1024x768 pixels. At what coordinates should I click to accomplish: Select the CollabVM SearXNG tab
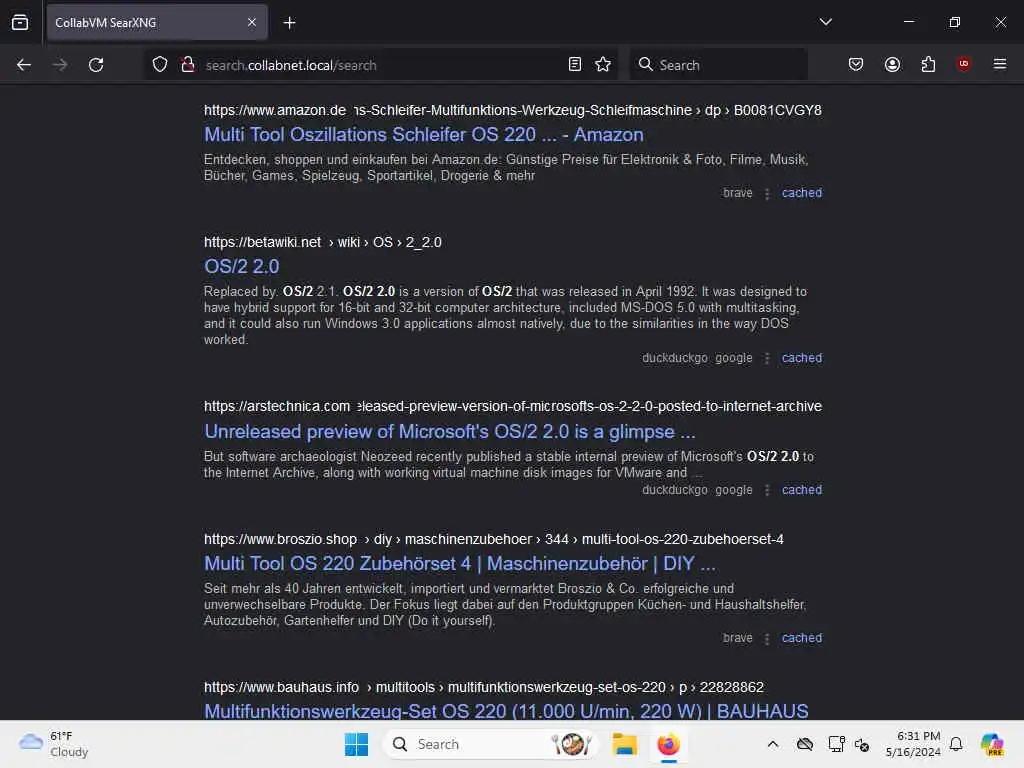click(157, 22)
